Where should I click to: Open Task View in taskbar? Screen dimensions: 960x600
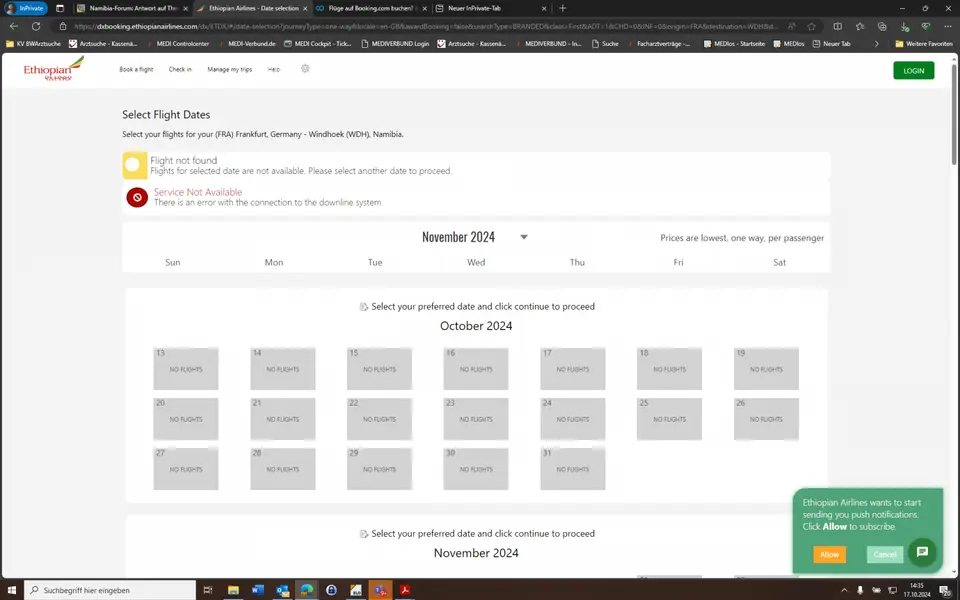click(208, 590)
